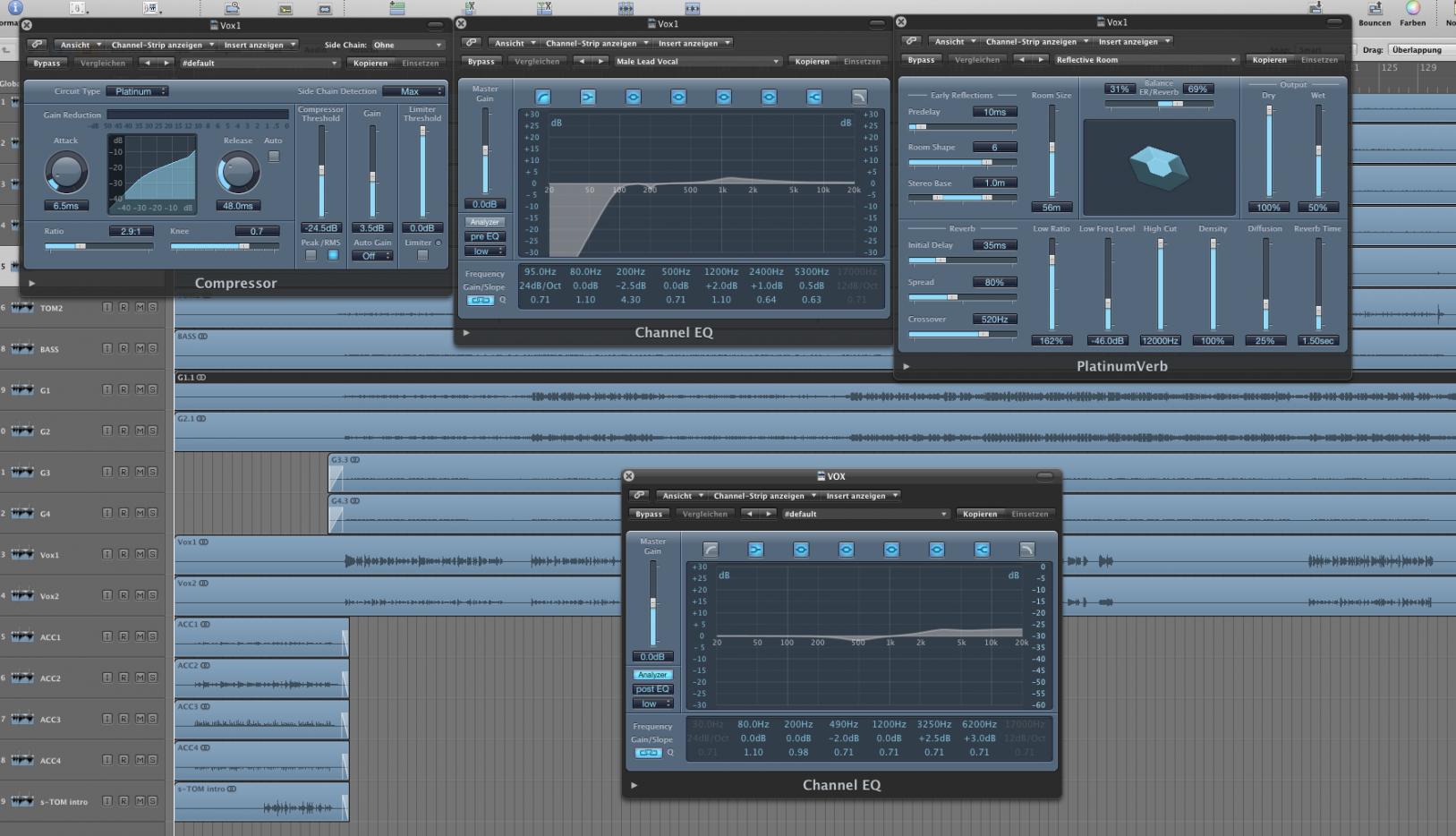Open the Auto Gain Off dropdown
Screen dimensions: 1456x836
[372, 256]
